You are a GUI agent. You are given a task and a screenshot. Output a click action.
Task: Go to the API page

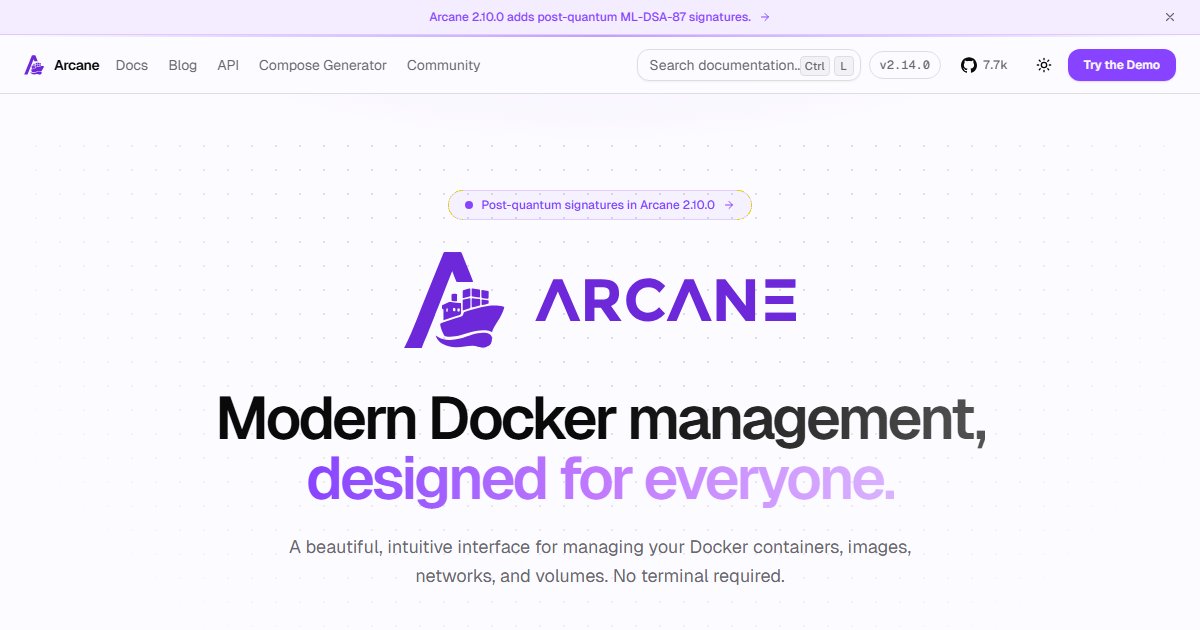228,65
